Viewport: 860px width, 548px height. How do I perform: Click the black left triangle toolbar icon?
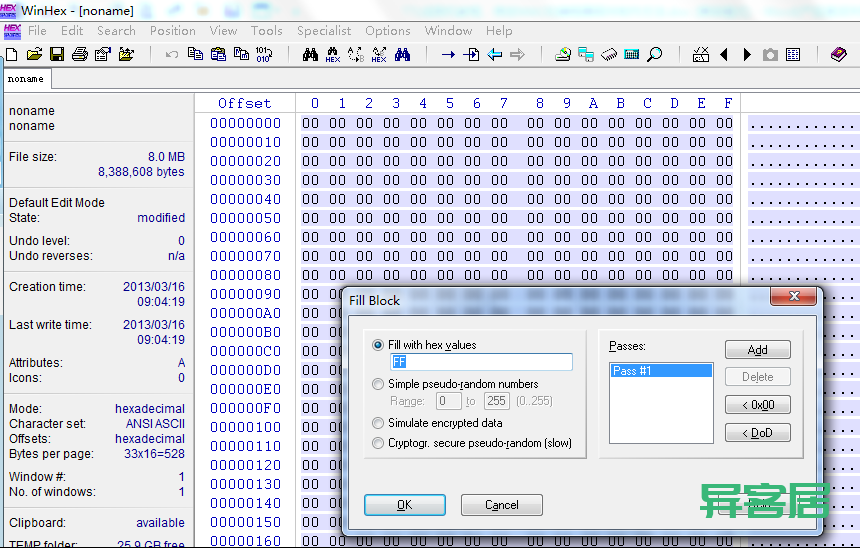(x=724, y=54)
